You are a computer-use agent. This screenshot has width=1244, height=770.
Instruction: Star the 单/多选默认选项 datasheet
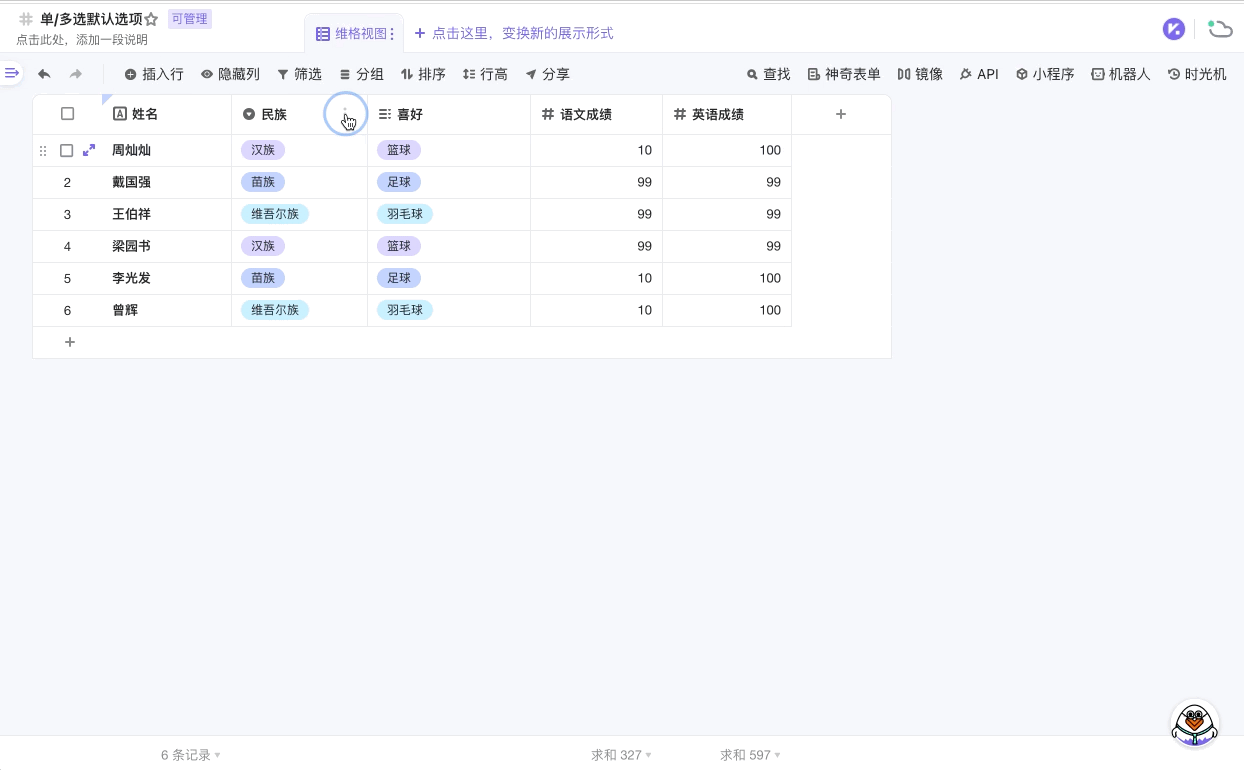[151, 19]
